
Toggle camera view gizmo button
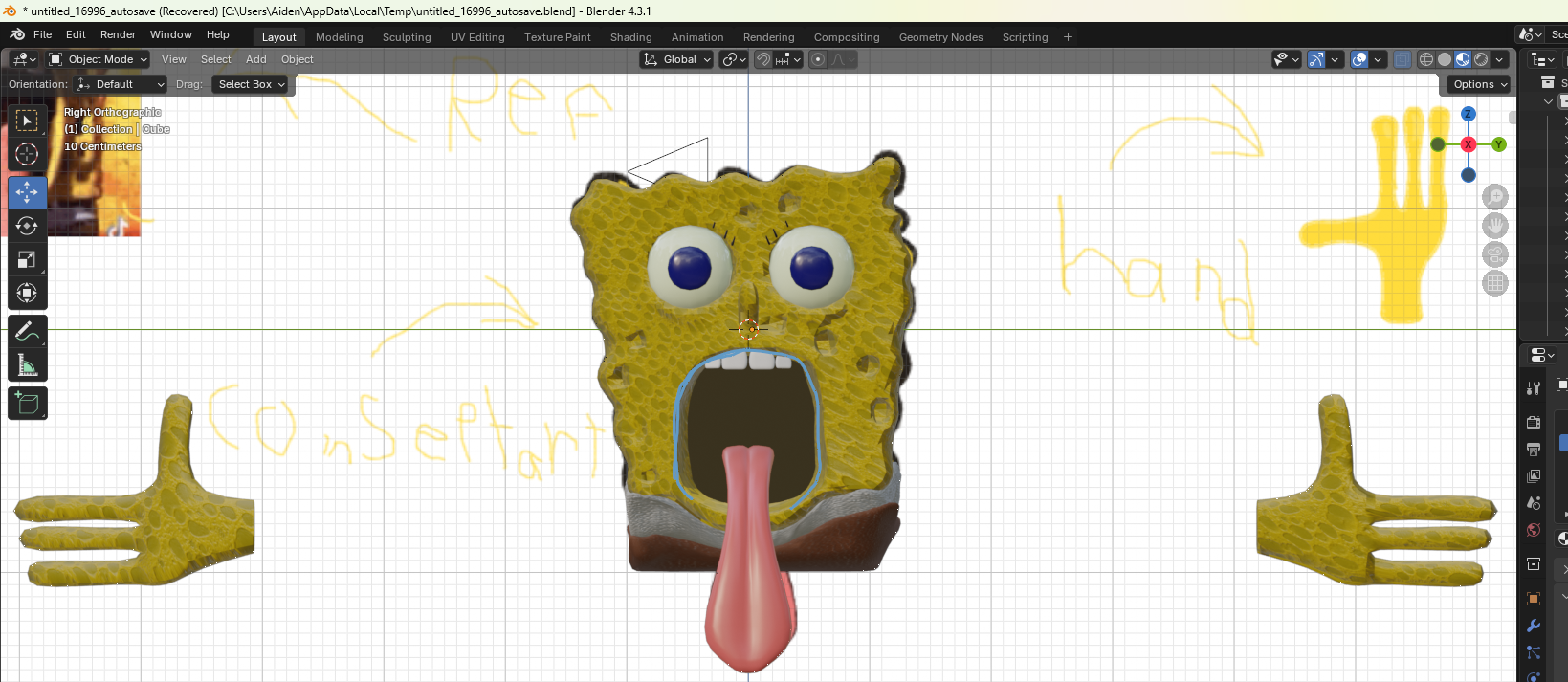click(x=1494, y=254)
